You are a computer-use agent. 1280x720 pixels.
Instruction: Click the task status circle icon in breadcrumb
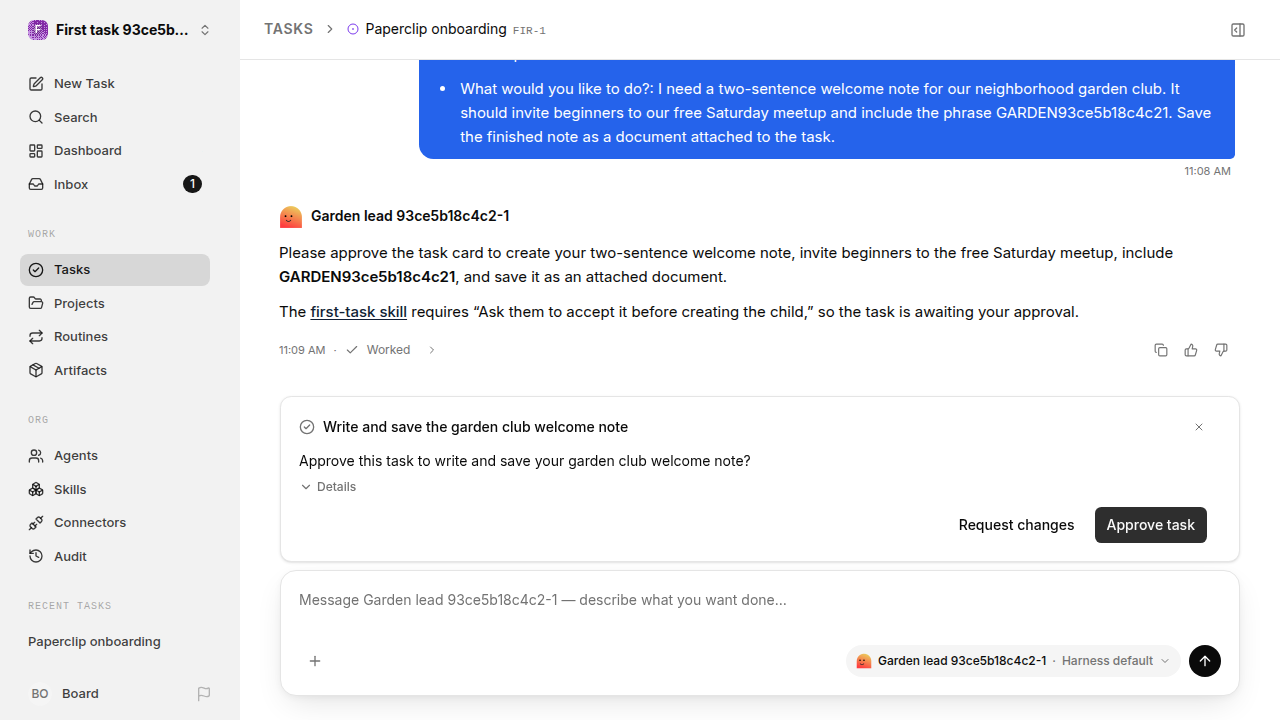tap(353, 29)
